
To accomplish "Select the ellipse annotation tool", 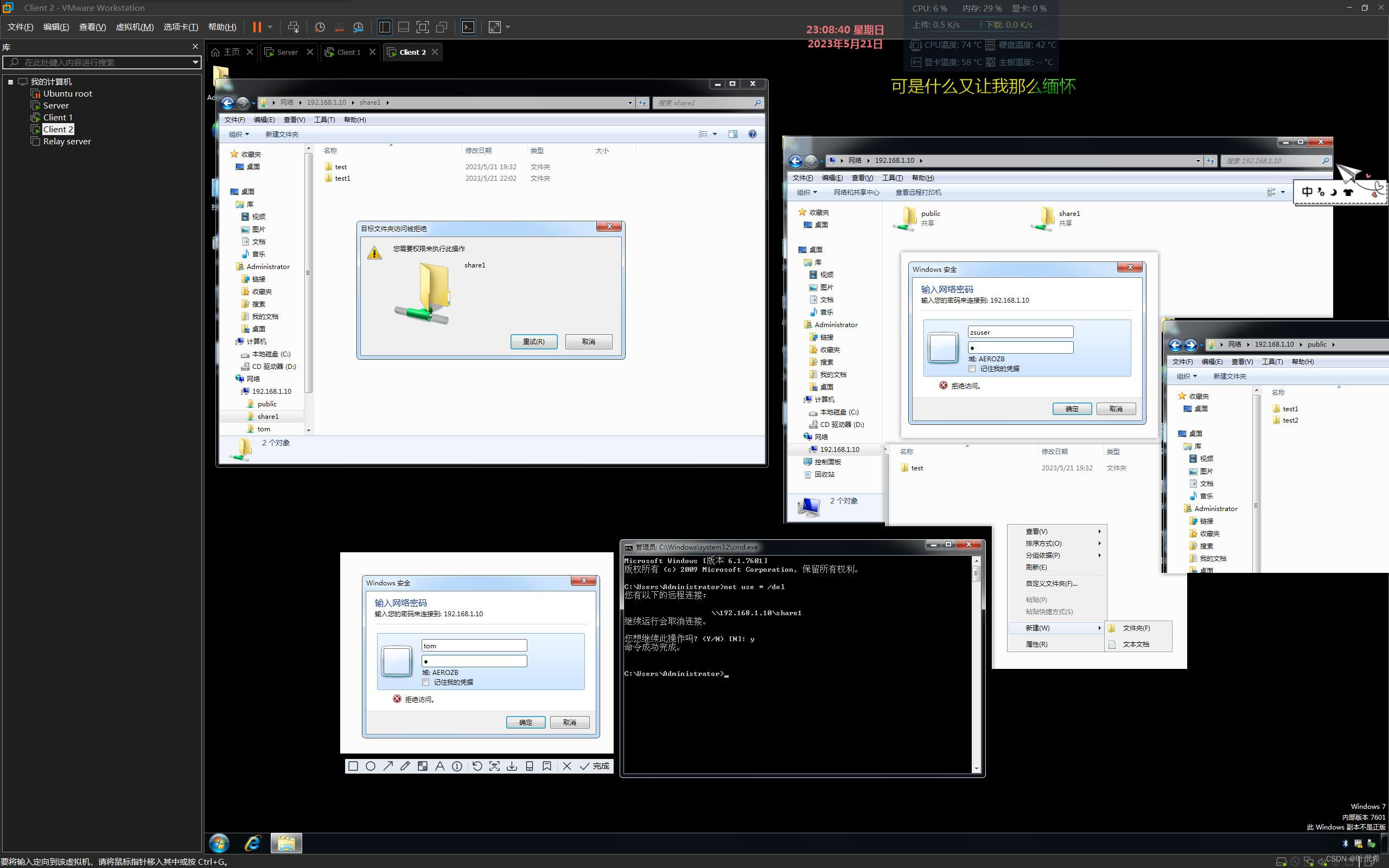I will click(x=370, y=766).
